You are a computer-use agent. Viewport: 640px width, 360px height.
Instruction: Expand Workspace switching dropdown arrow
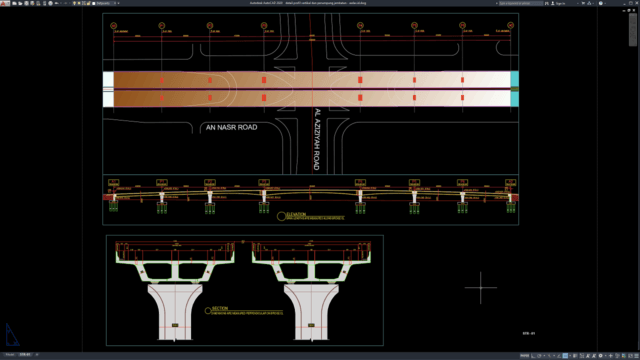605,356
